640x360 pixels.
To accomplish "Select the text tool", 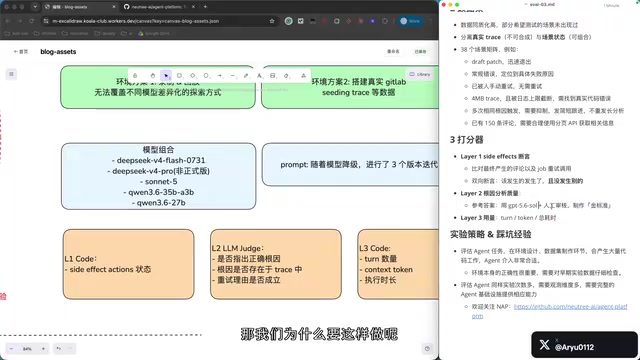I will 259,76.
